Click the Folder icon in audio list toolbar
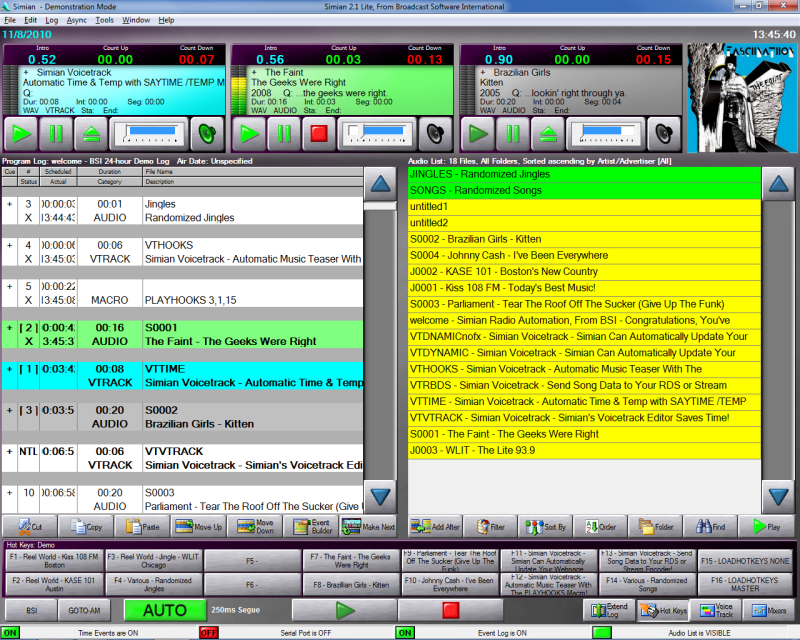800x640 pixels. click(x=656, y=526)
